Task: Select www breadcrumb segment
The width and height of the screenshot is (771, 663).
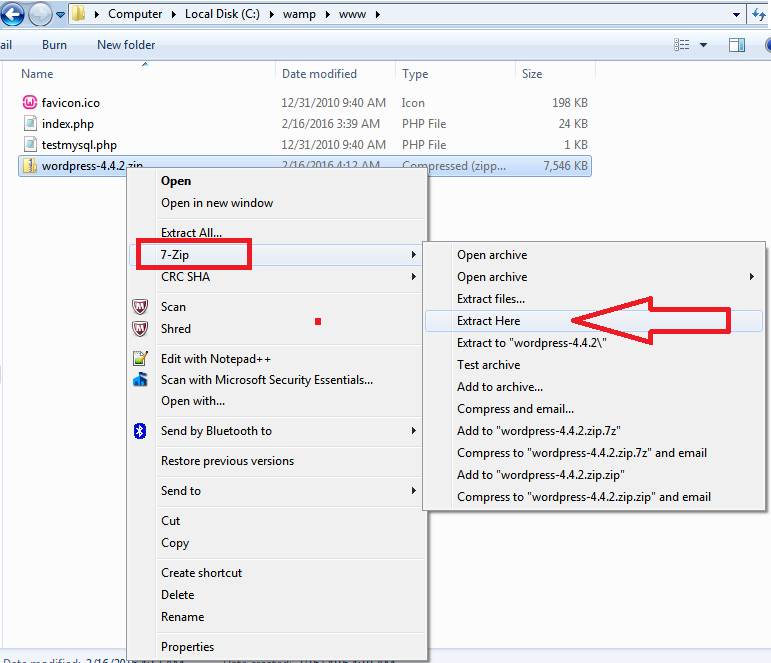Action: 352,14
